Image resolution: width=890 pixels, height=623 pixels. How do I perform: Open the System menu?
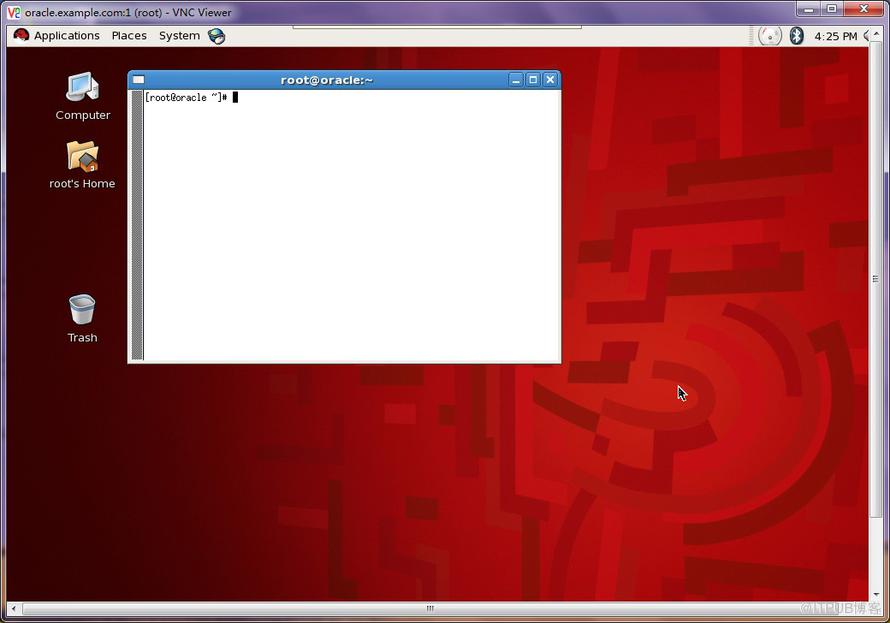point(179,36)
